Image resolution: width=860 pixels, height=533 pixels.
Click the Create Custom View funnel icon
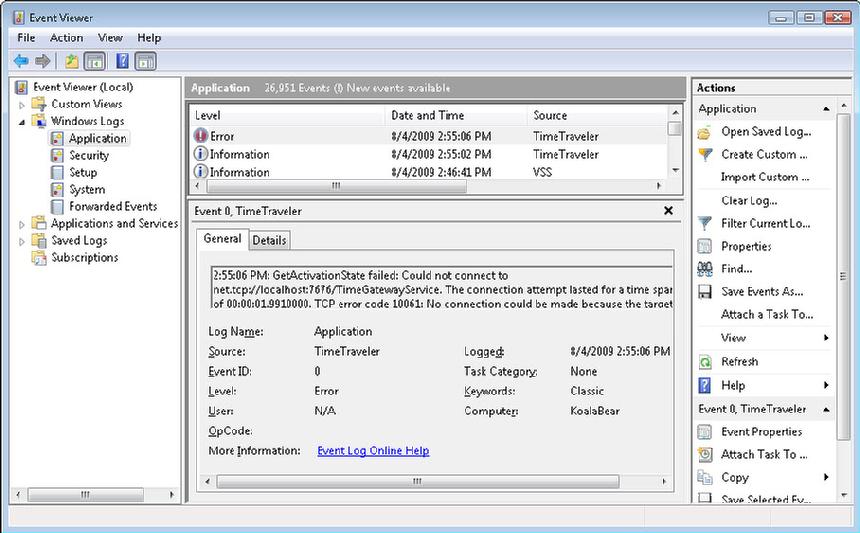click(x=705, y=155)
